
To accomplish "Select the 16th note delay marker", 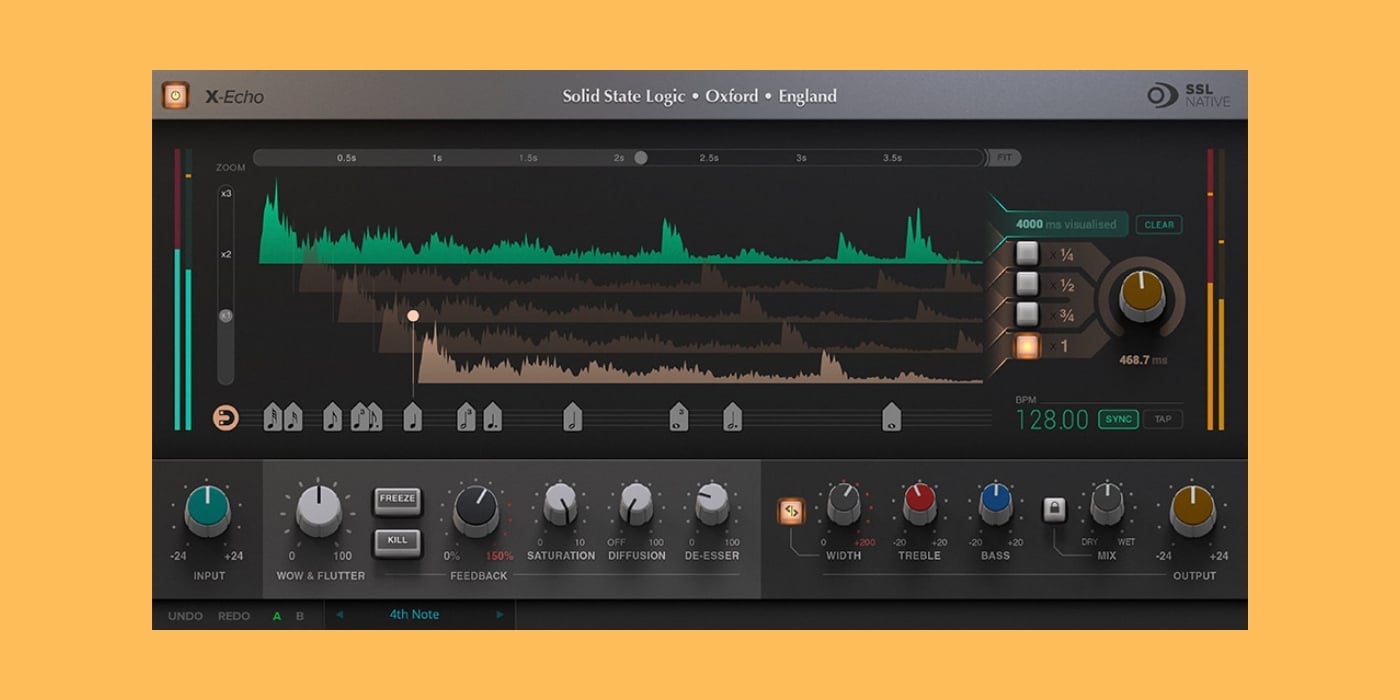I will click(x=292, y=417).
